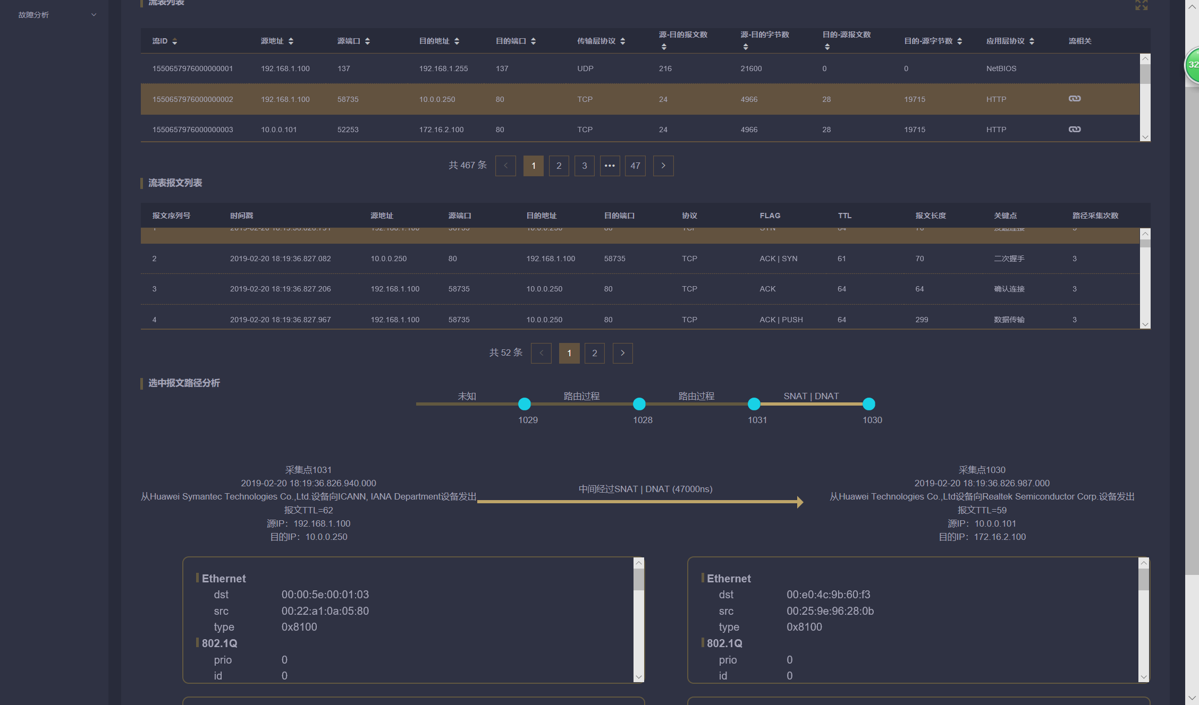Screen dimensions: 1199x705
Task: Jump to page 47 of flow list
Action: 635,166
